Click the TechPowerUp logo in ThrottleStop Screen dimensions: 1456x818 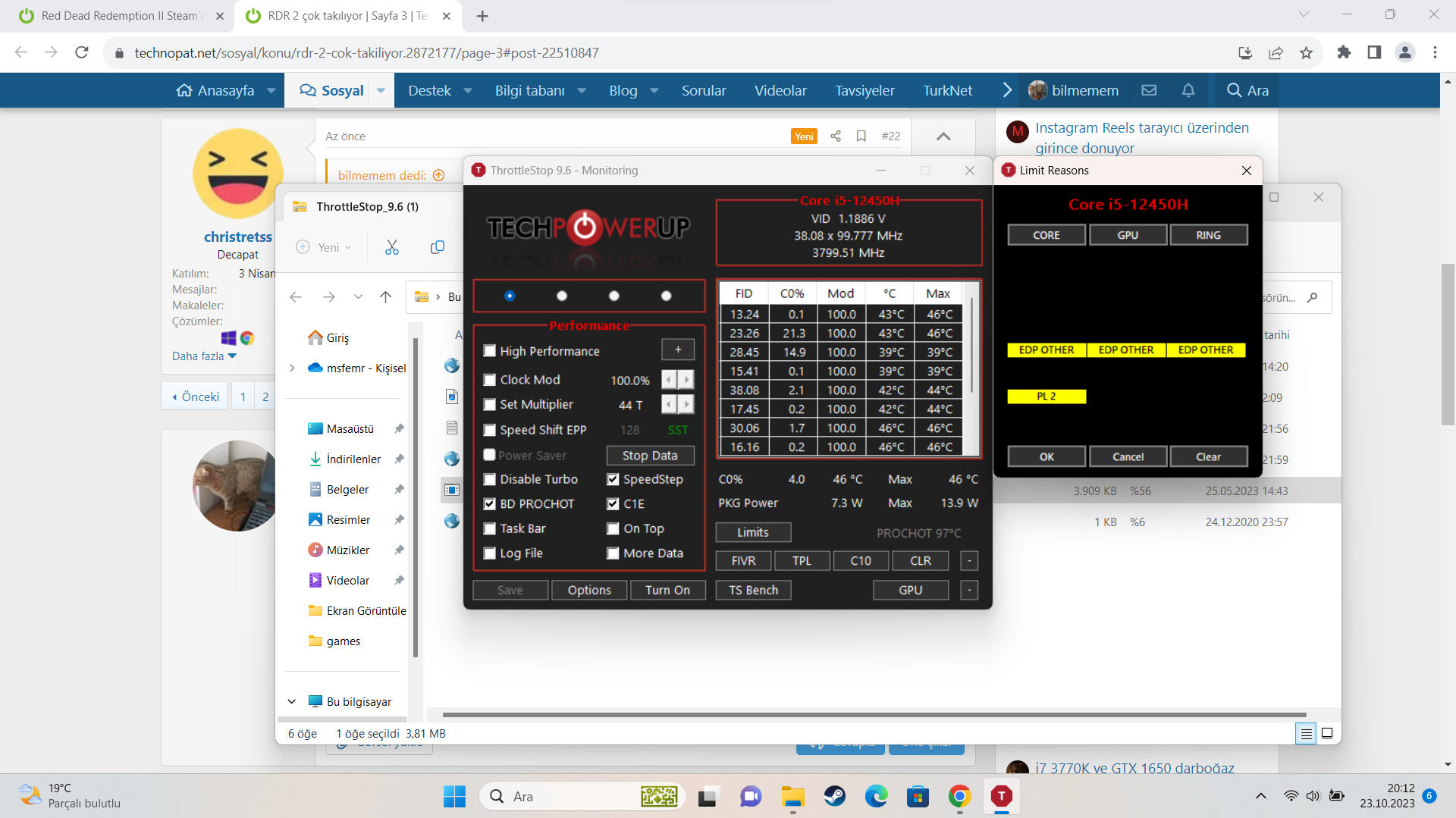point(588,227)
